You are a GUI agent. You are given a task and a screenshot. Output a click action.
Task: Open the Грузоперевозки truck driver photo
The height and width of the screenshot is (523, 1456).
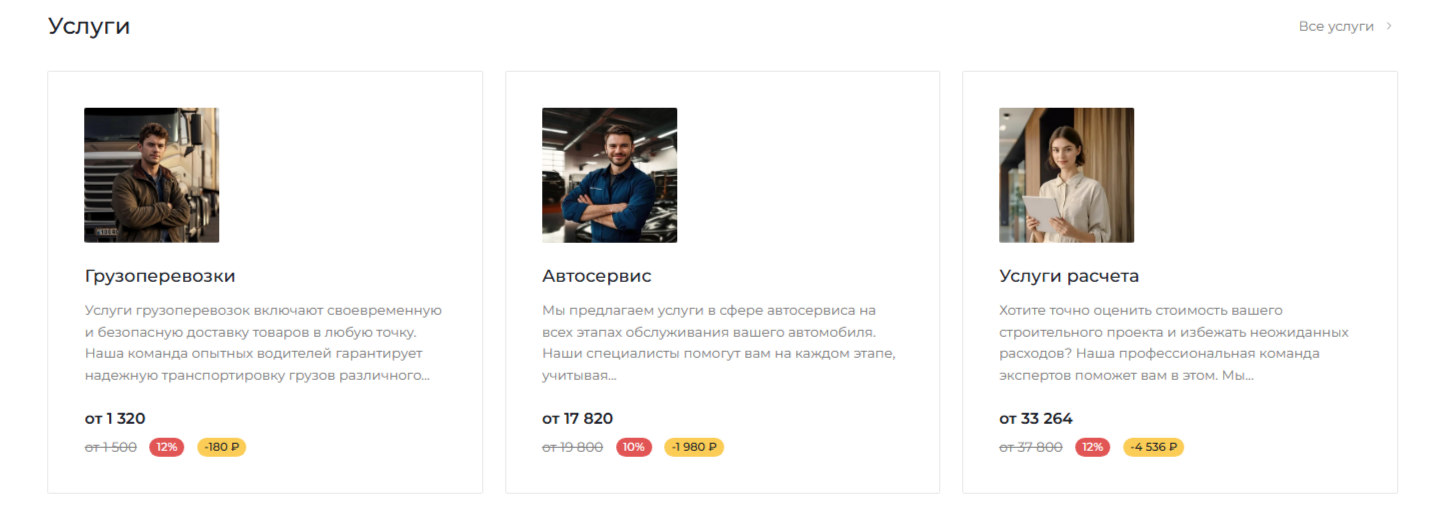point(151,175)
